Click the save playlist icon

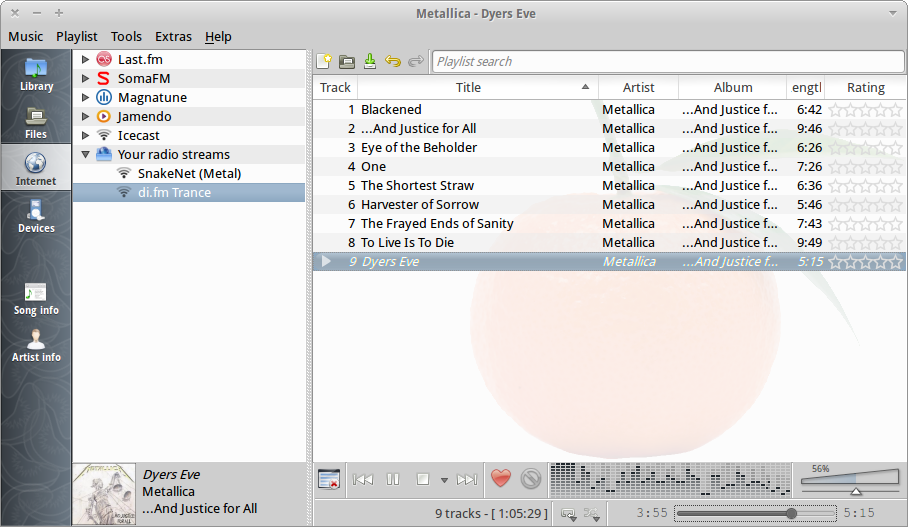pos(370,61)
